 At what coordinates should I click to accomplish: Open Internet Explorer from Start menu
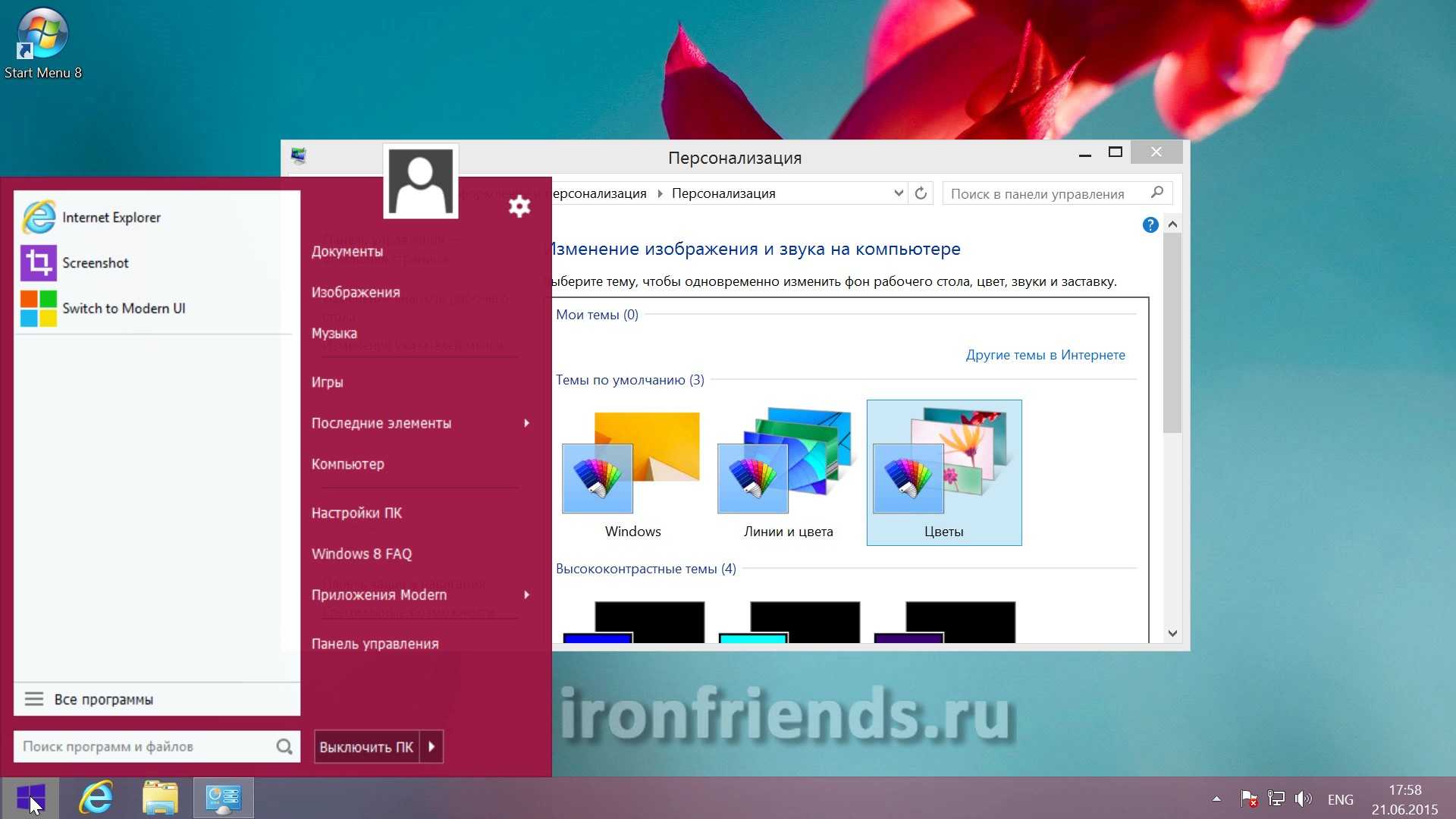tap(112, 217)
